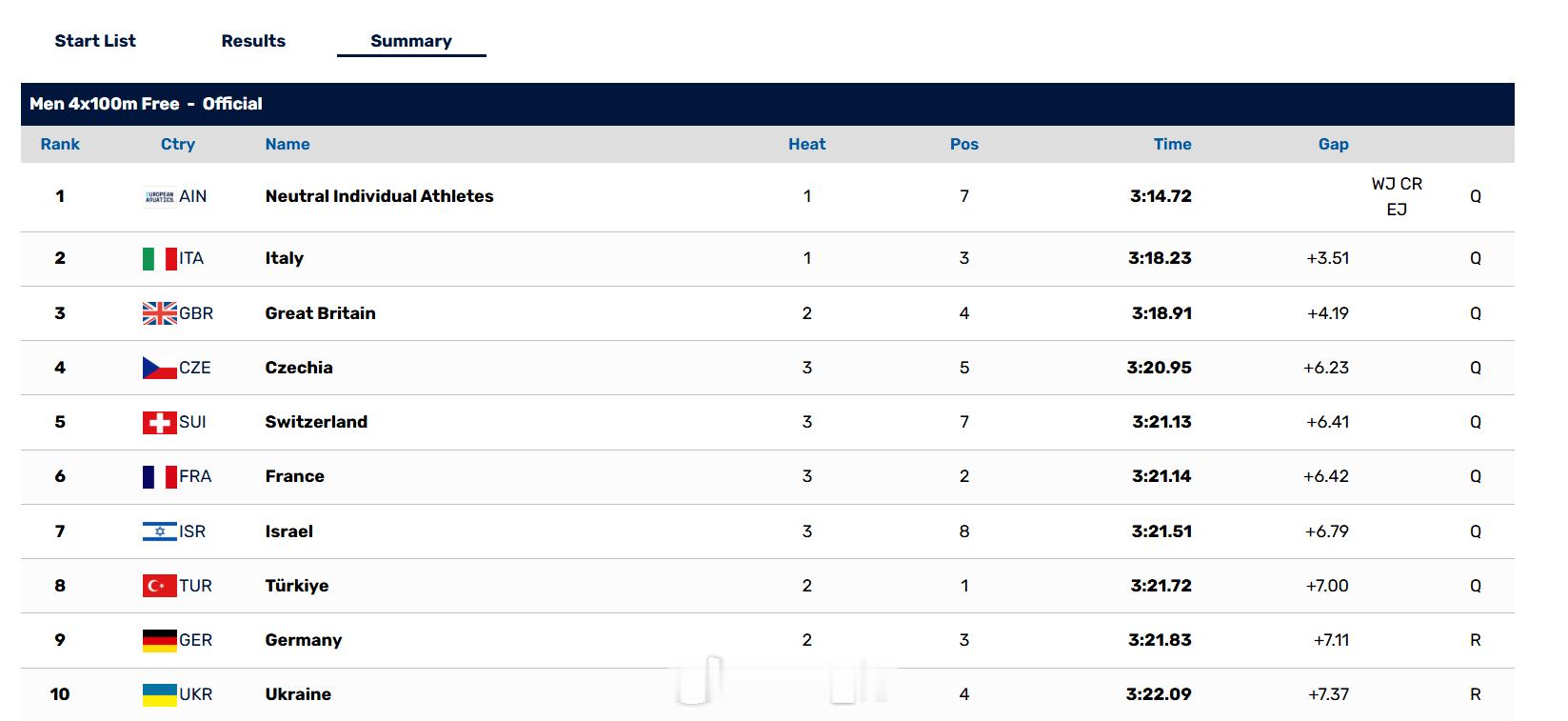Open Neutral Individual Athletes team name

coord(380,196)
